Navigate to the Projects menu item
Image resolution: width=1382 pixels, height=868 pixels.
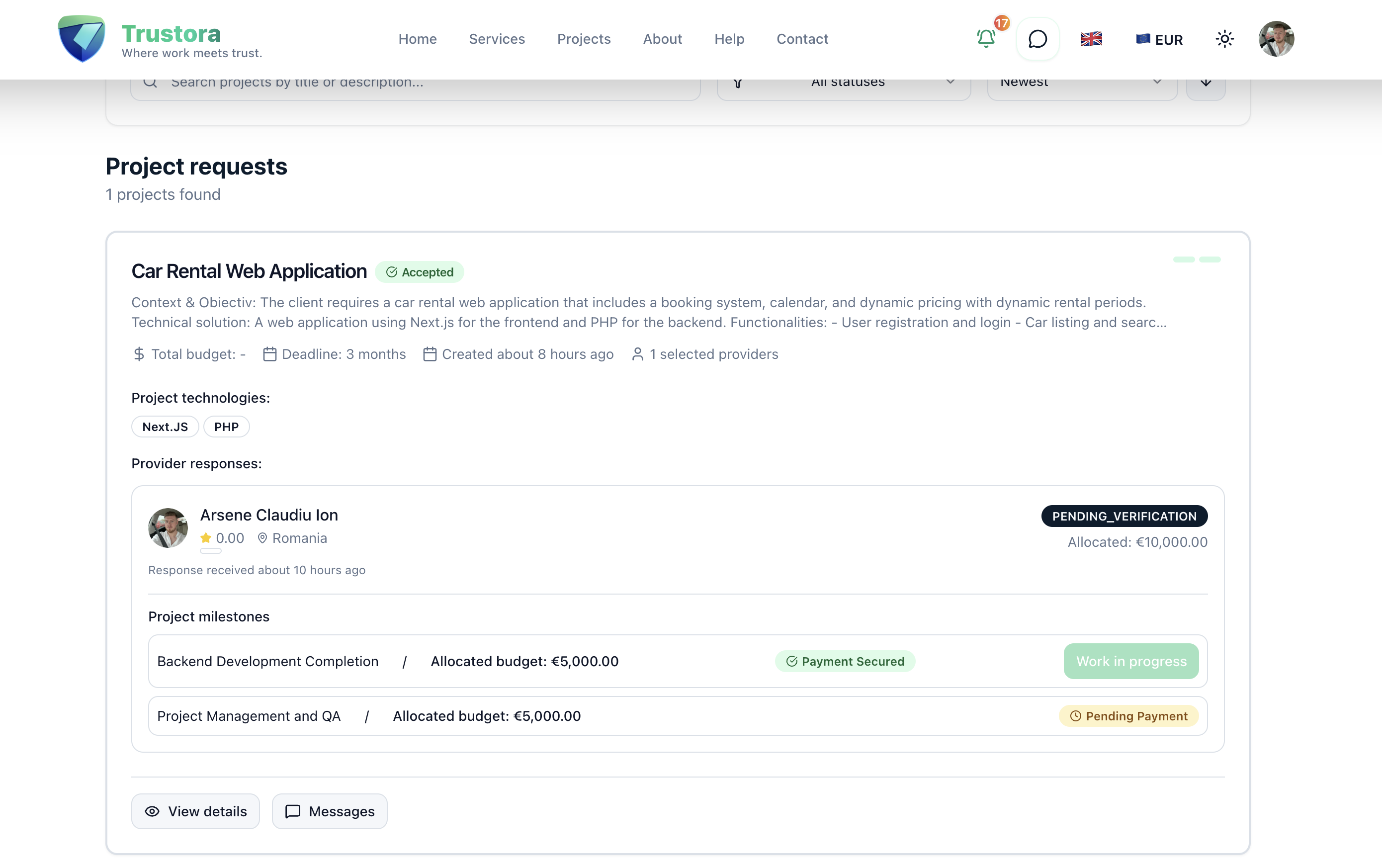[x=584, y=39]
